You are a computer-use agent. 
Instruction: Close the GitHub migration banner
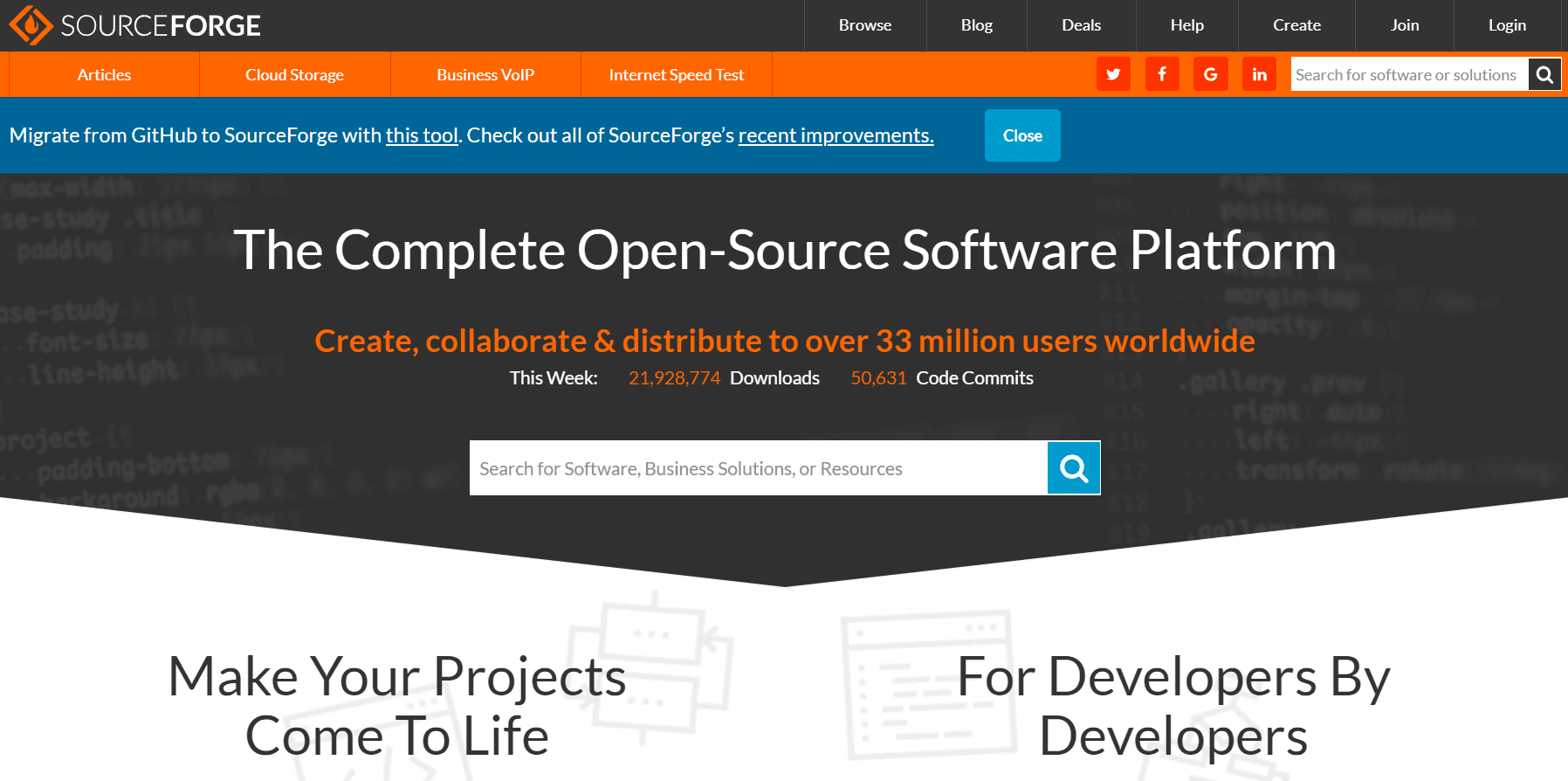(1022, 135)
